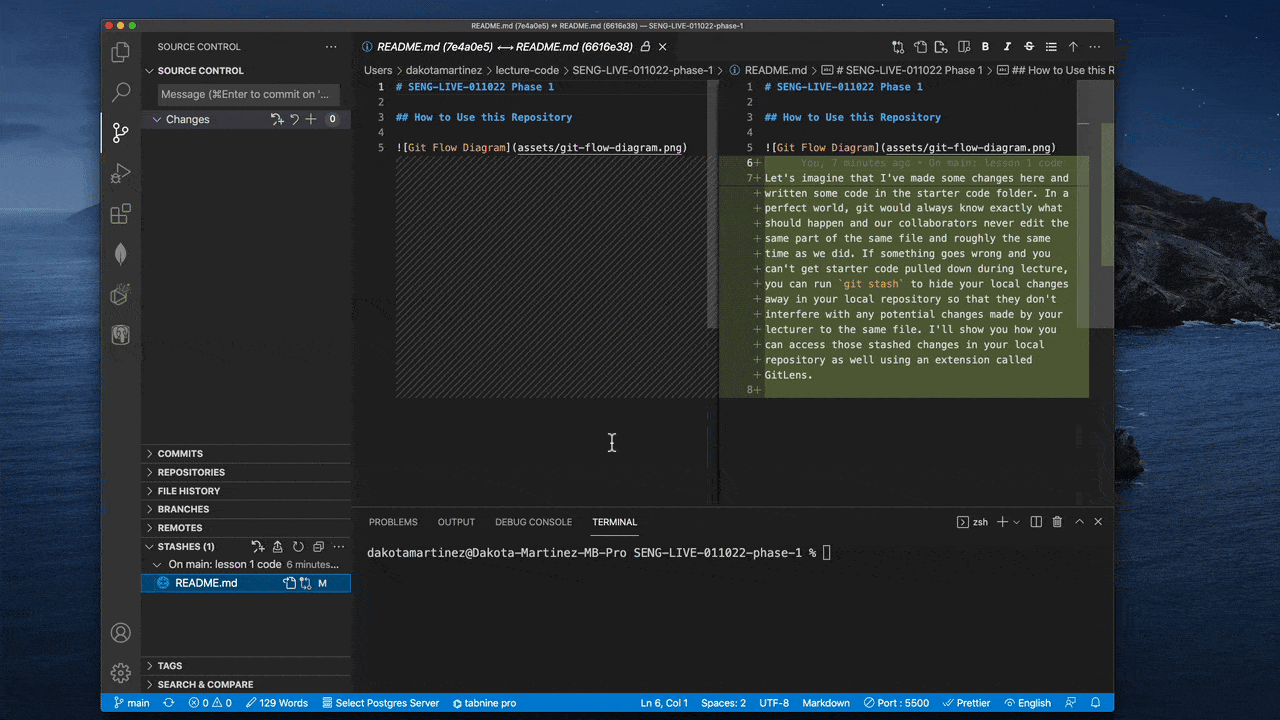Image resolution: width=1280 pixels, height=720 pixels.
Task: Click commit message input field
Action: point(249,94)
